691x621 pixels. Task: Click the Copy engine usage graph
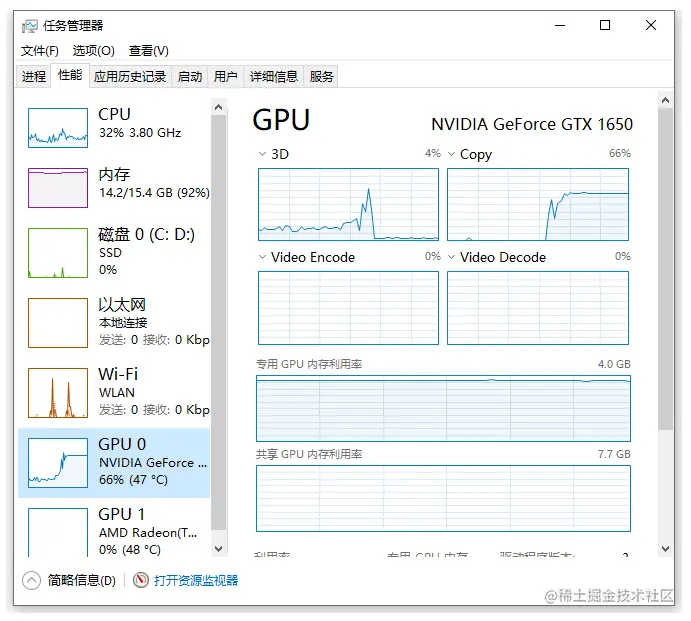[x=538, y=205]
